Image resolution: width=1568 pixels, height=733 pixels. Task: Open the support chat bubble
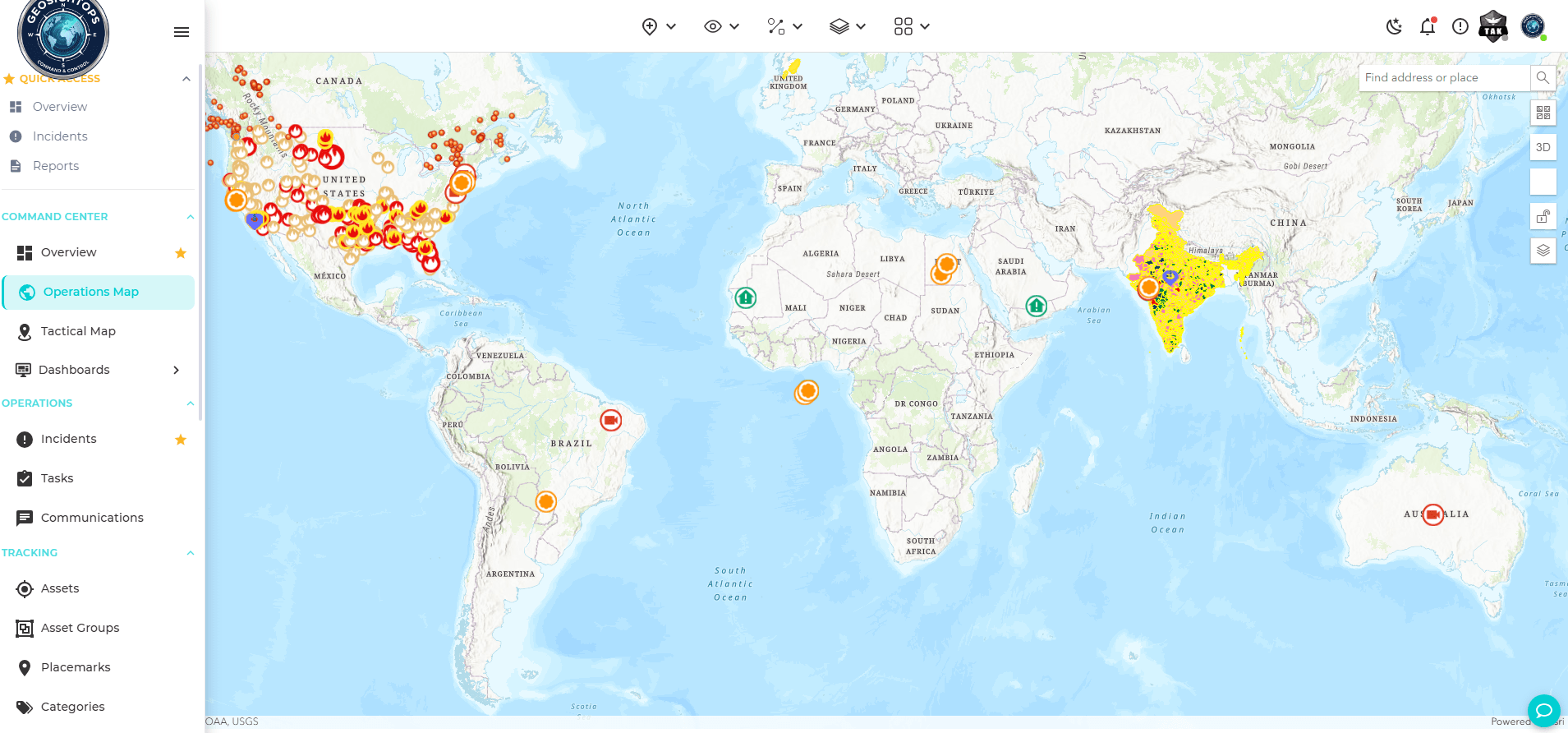coord(1543,711)
